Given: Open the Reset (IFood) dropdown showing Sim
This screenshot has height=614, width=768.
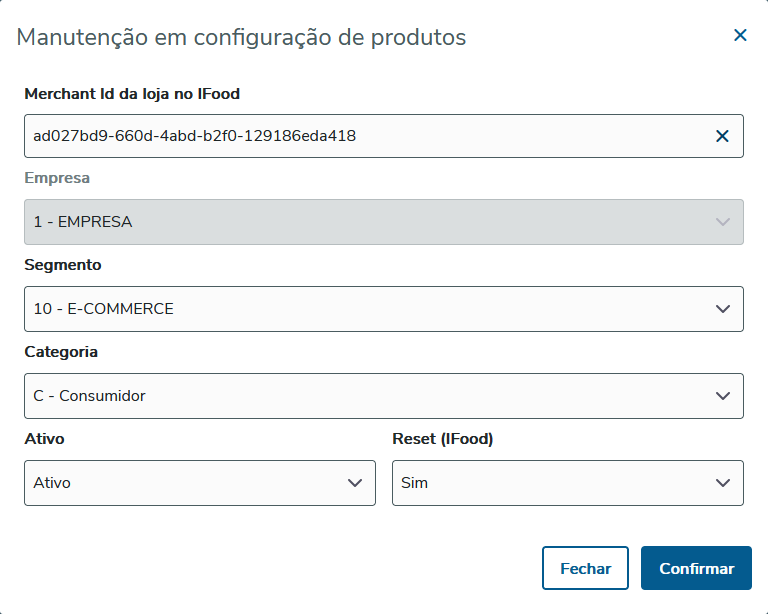Looking at the screenshot, I should 555,483.
